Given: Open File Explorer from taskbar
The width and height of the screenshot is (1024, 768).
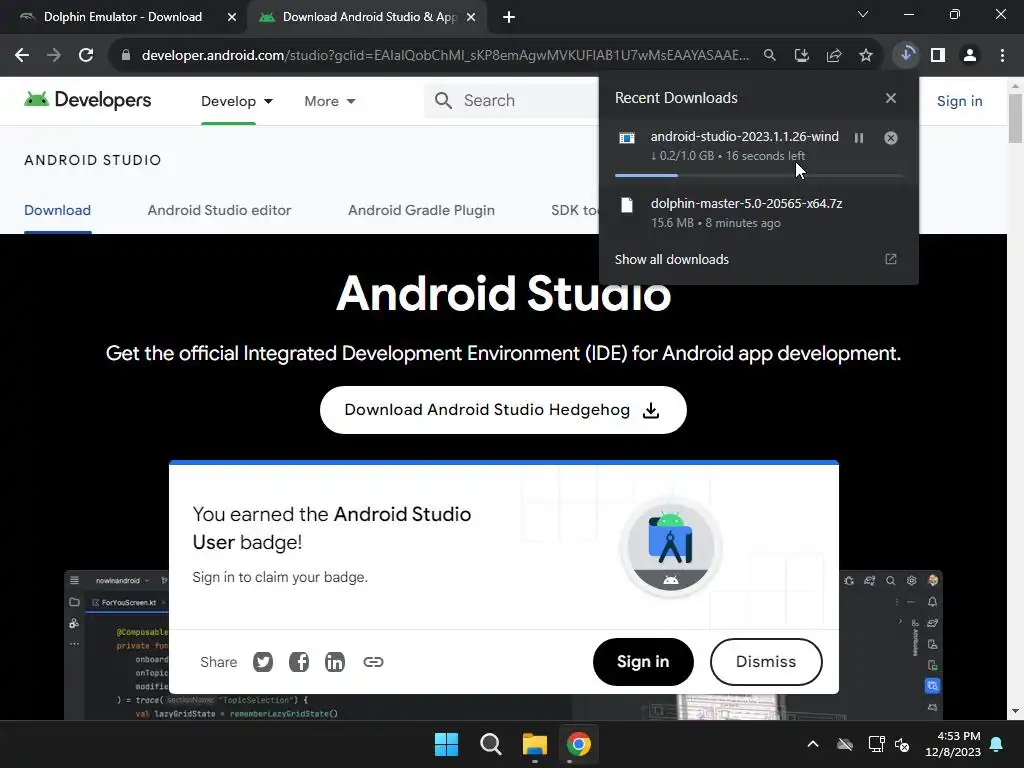Looking at the screenshot, I should [x=534, y=744].
